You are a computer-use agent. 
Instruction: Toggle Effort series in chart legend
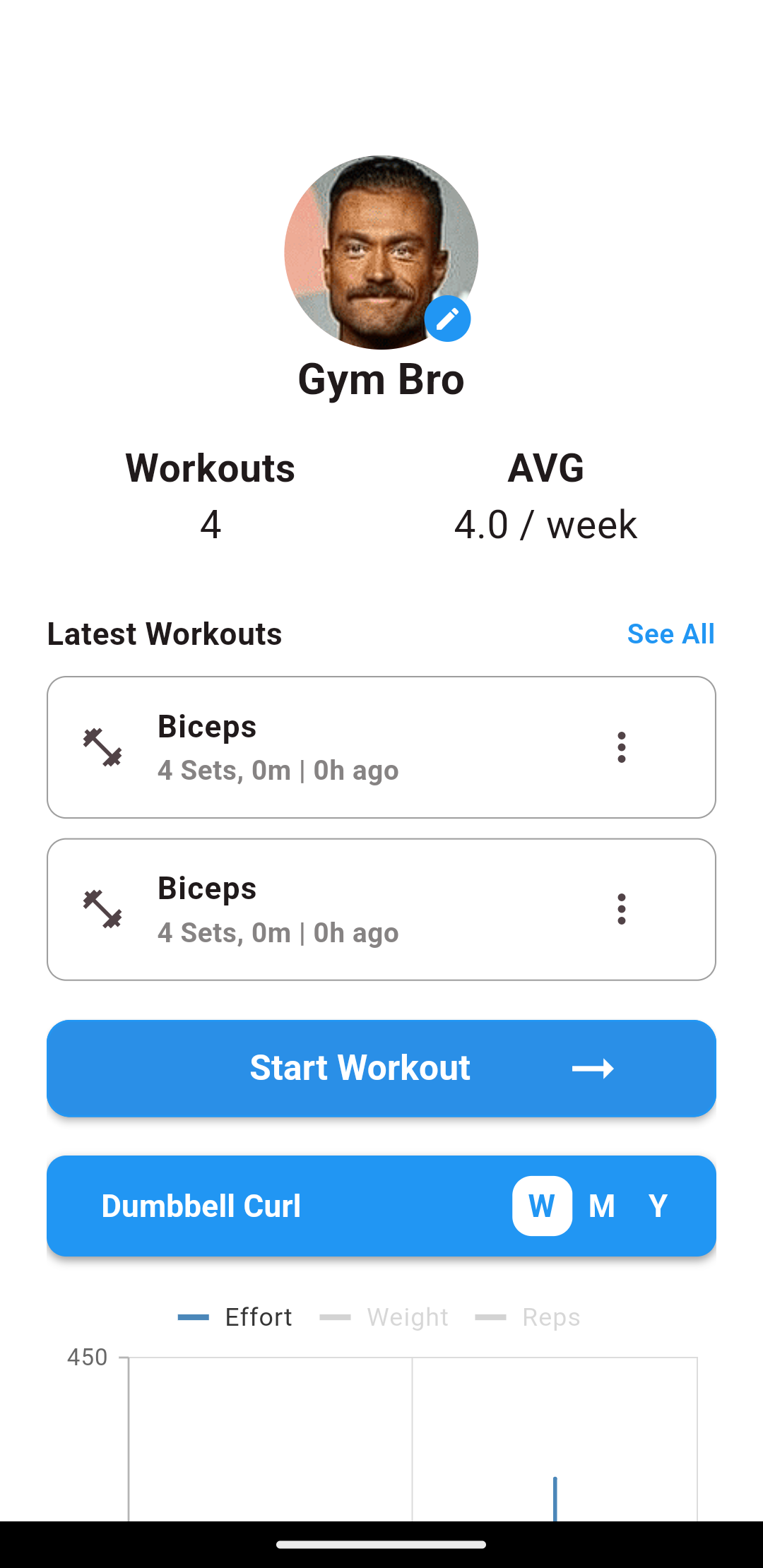point(235,1317)
